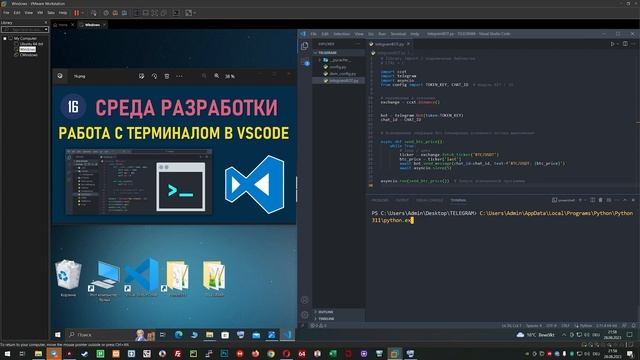The image size is (640, 360).
Task: Split the terminal with the split icon
Action: tap(593, 200)
